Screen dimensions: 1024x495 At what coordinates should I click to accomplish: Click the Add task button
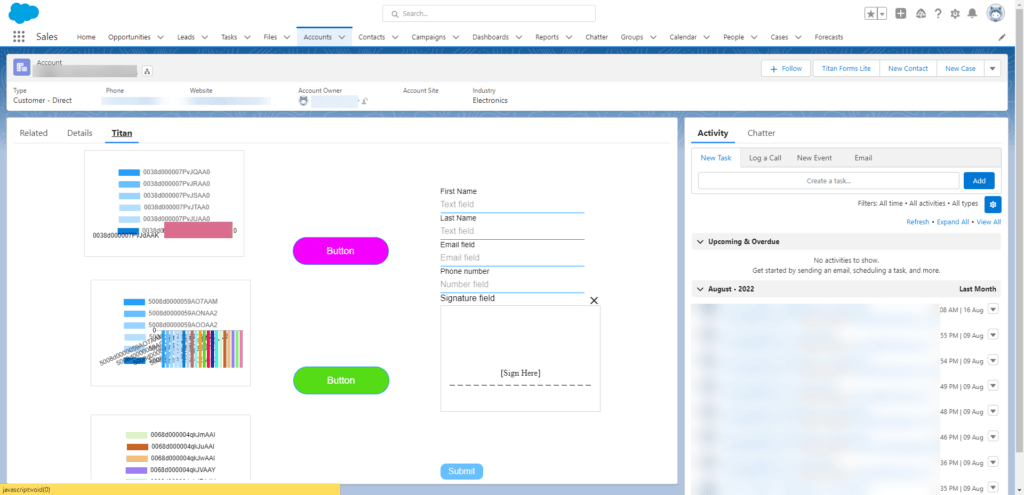pos(978,181)
